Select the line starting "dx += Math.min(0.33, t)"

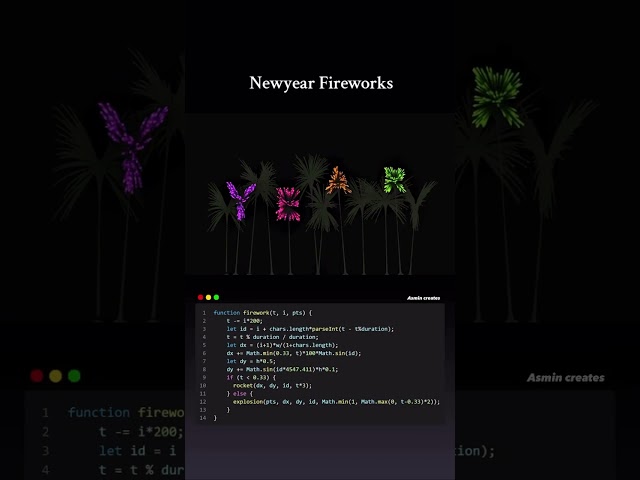(x=294, y=353)
